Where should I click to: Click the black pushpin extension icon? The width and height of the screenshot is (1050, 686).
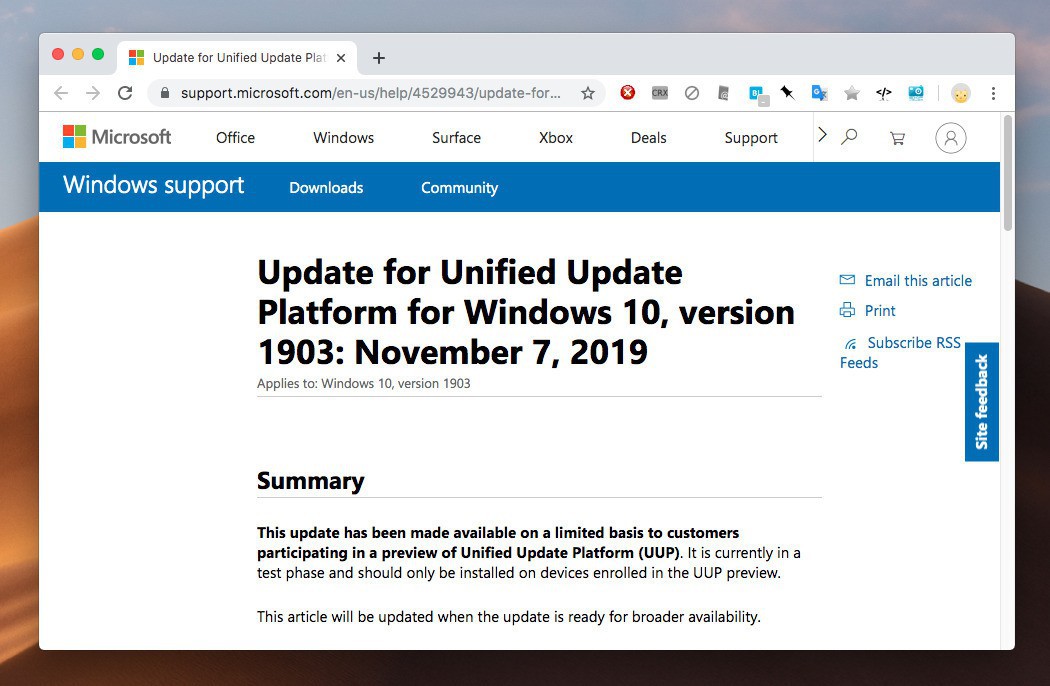tap(788, 92)
